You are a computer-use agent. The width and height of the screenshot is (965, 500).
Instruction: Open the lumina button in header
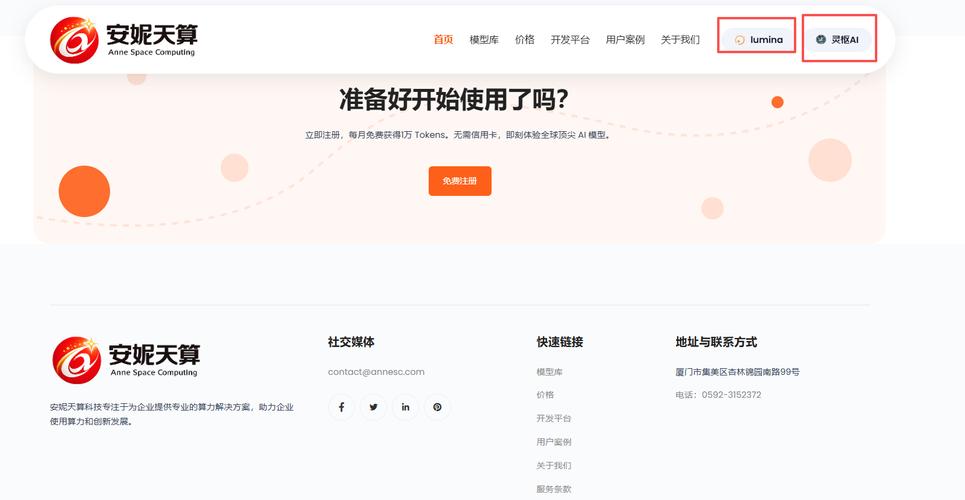tap(759, 40)
